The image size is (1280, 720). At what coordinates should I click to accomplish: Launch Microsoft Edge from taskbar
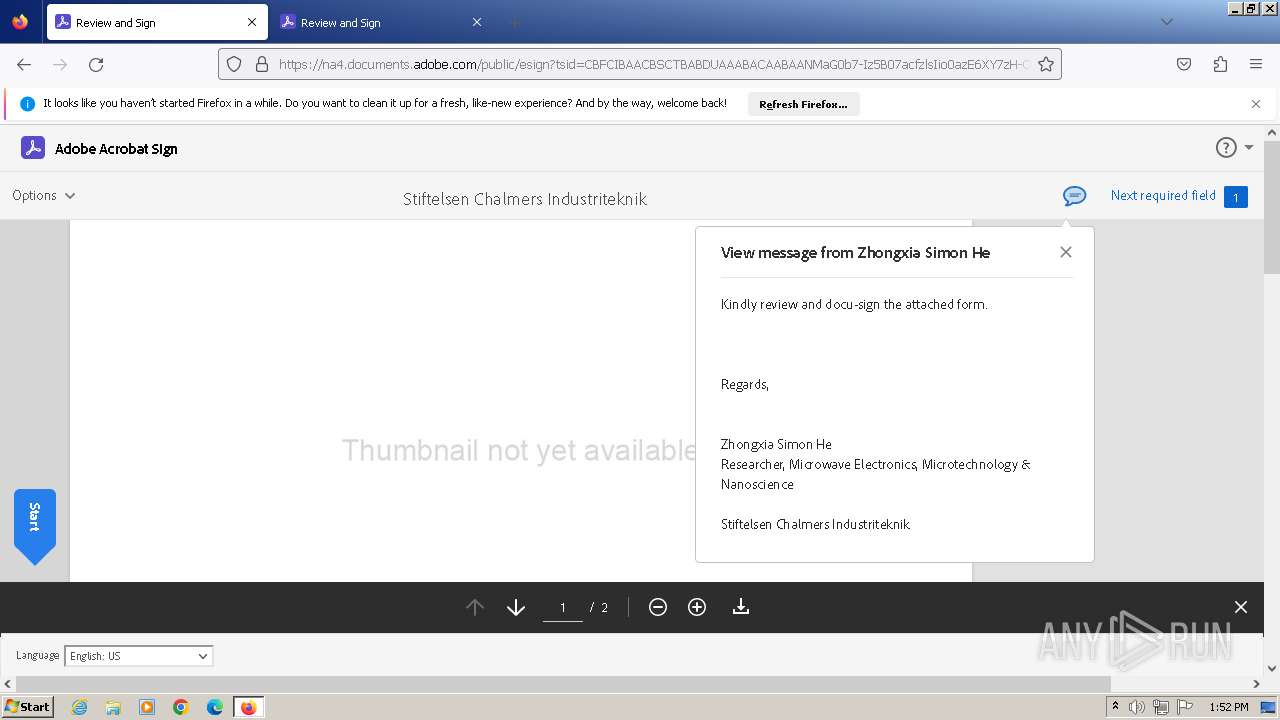215,707
